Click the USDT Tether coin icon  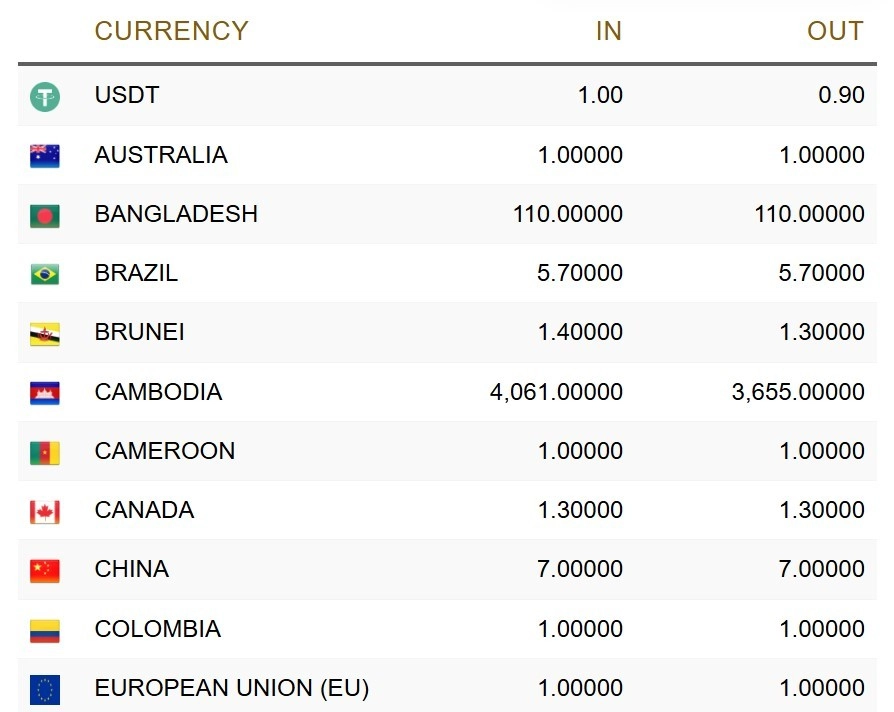click(x=45, y=97)
